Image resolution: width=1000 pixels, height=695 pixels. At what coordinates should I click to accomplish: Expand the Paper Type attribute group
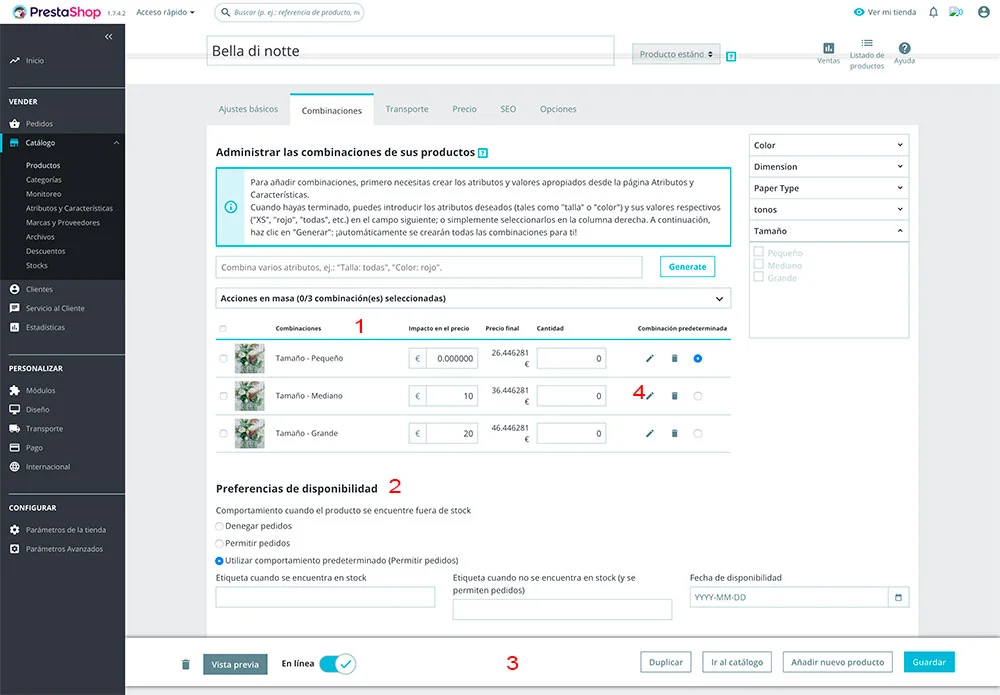click(828, 188)
